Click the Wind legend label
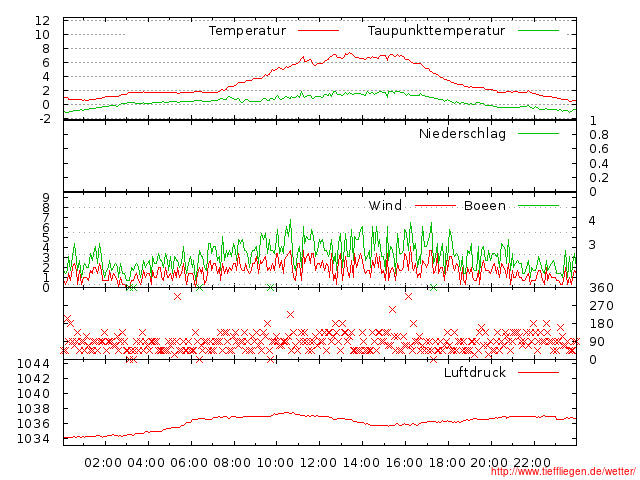 pyautogui.click(x=385, y=205)
